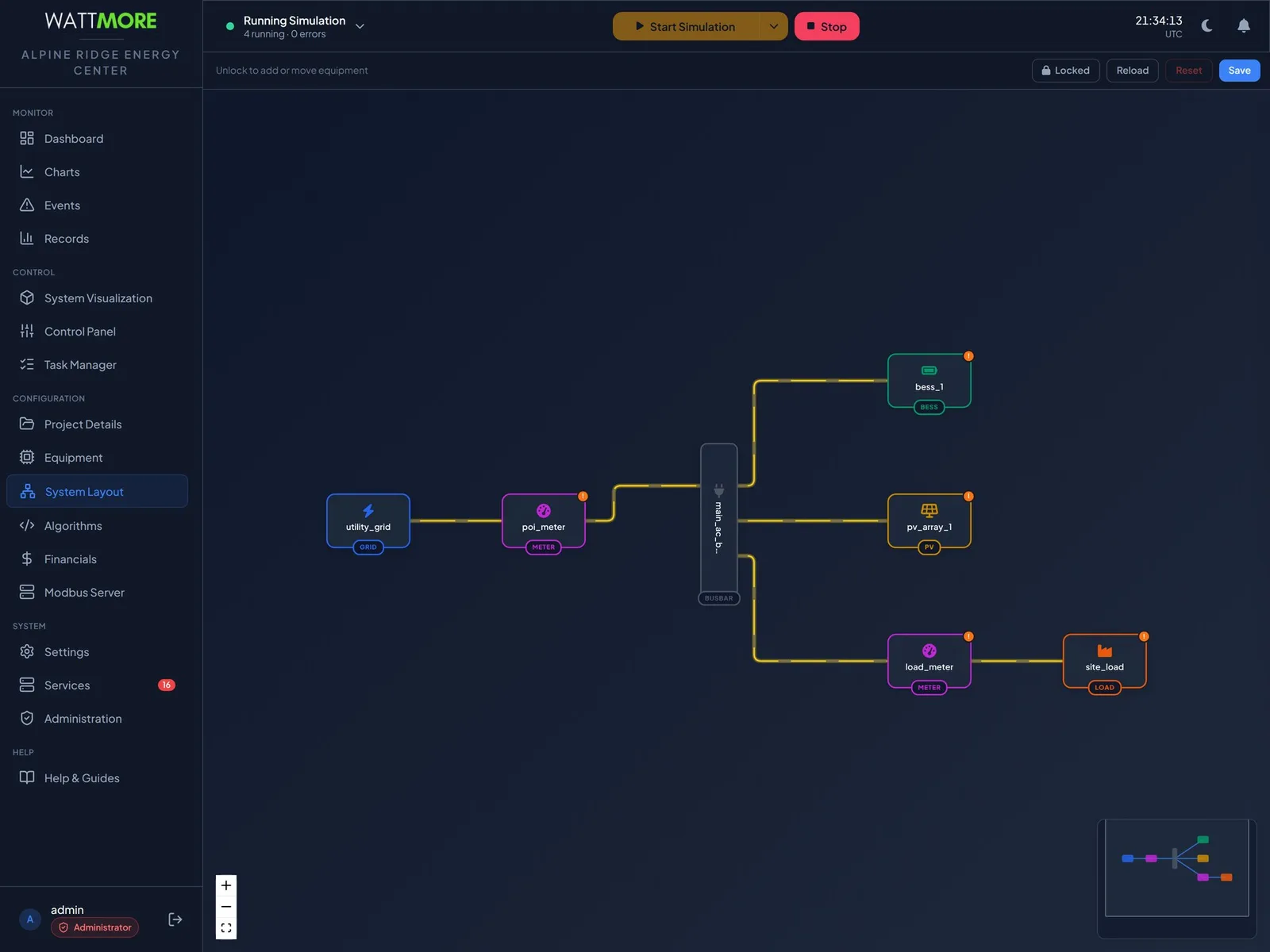Click the warning badge on bess_1
This screenshot has width=1270, height=952.
(968, 356)
